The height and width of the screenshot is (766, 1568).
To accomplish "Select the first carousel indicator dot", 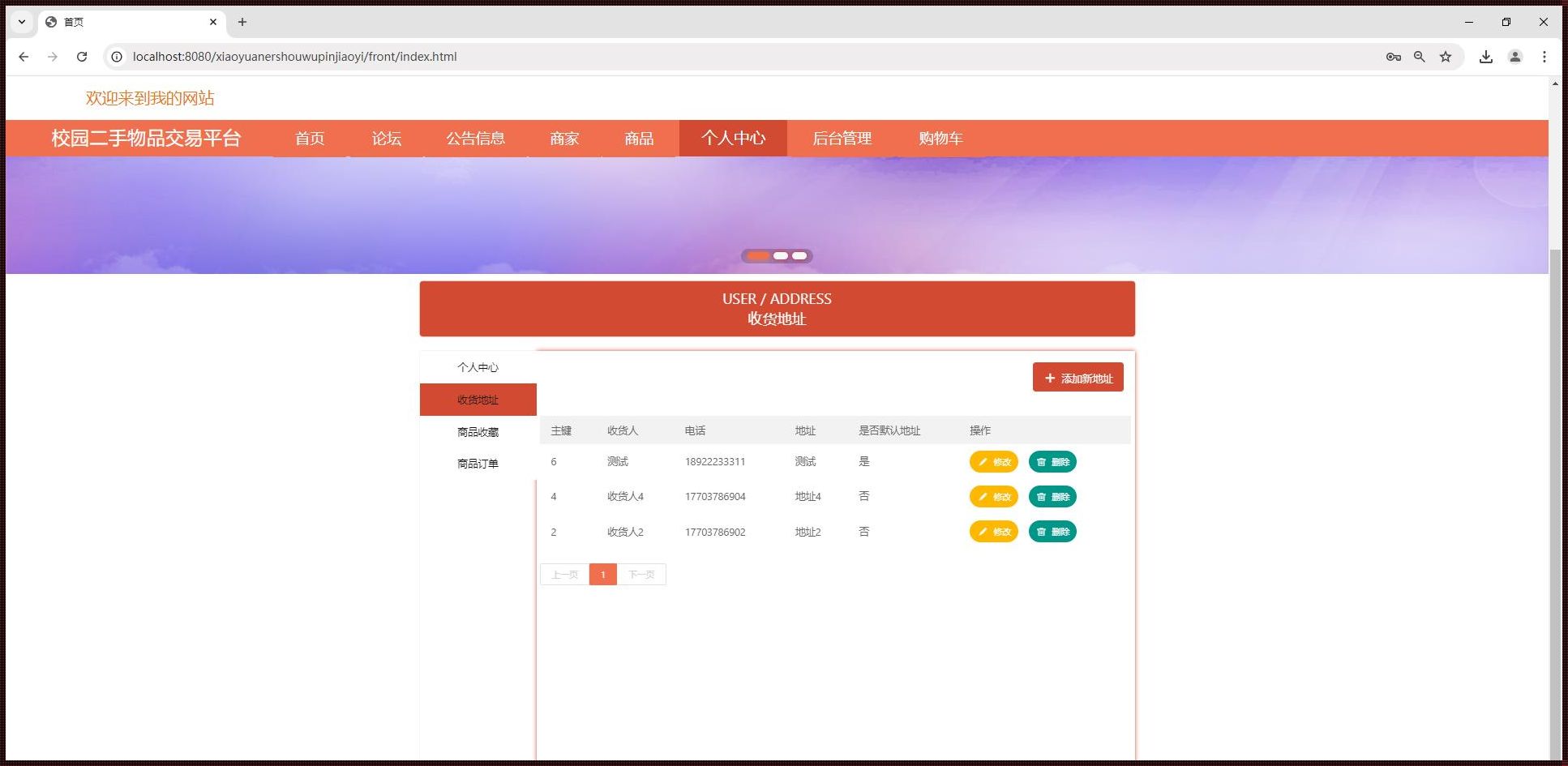I will pos(759,256).
